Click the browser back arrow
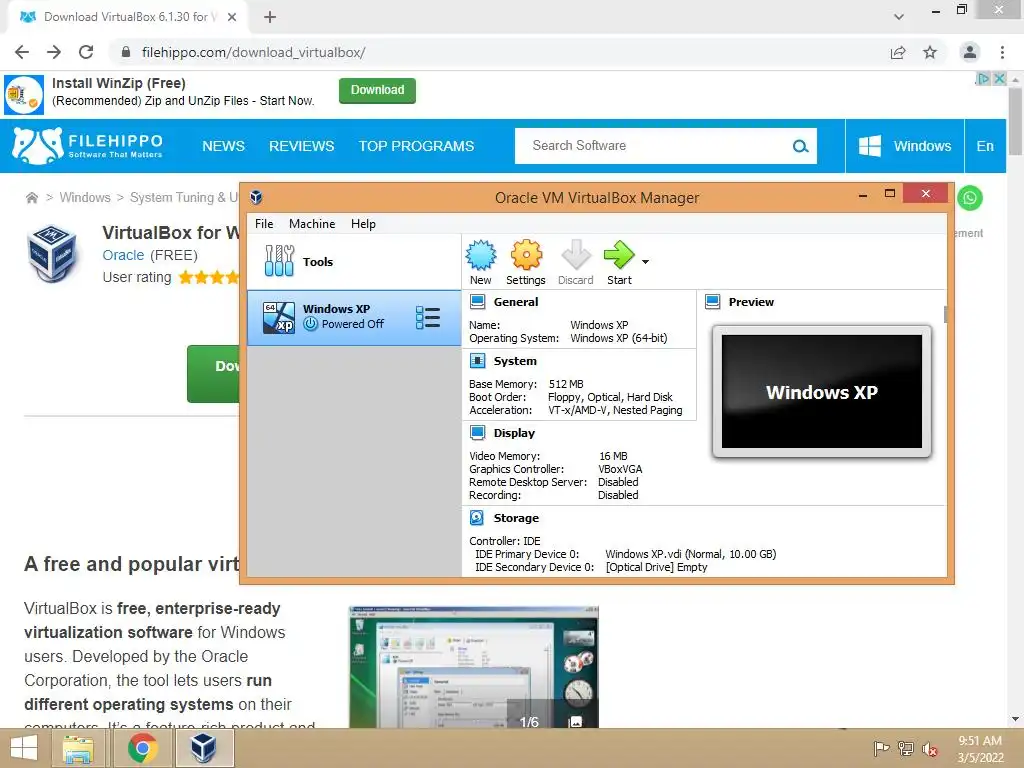This screenshot has width=1024, height=768. click(x=22, y=52)
